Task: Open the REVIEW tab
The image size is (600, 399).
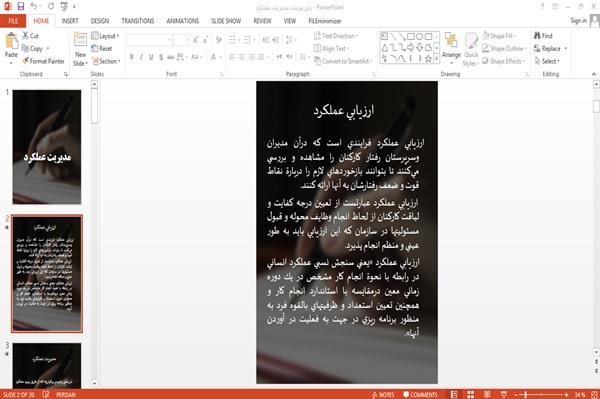Action: pos(262,21)
